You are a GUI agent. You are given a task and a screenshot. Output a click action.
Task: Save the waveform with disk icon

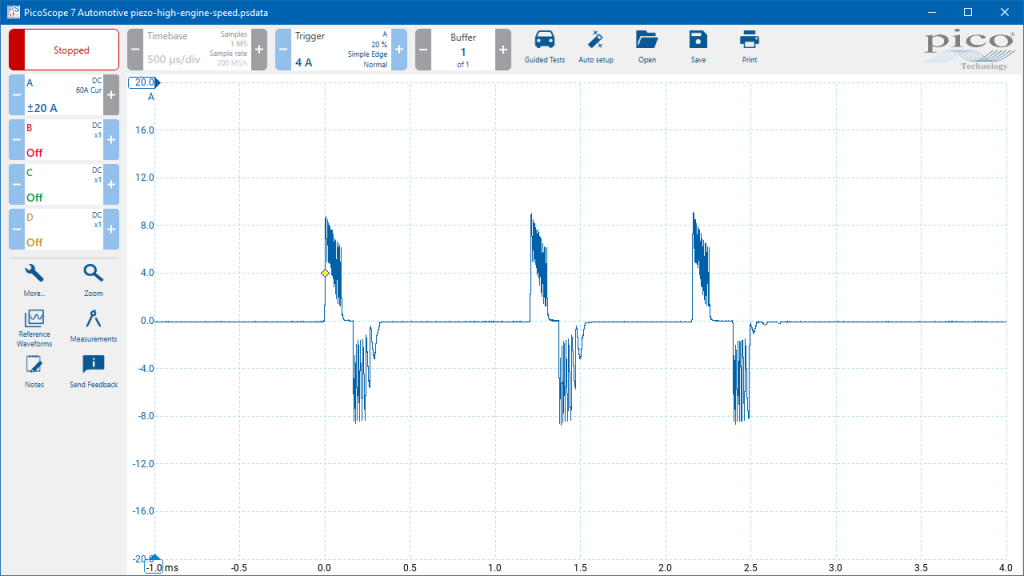click(698, 47)
